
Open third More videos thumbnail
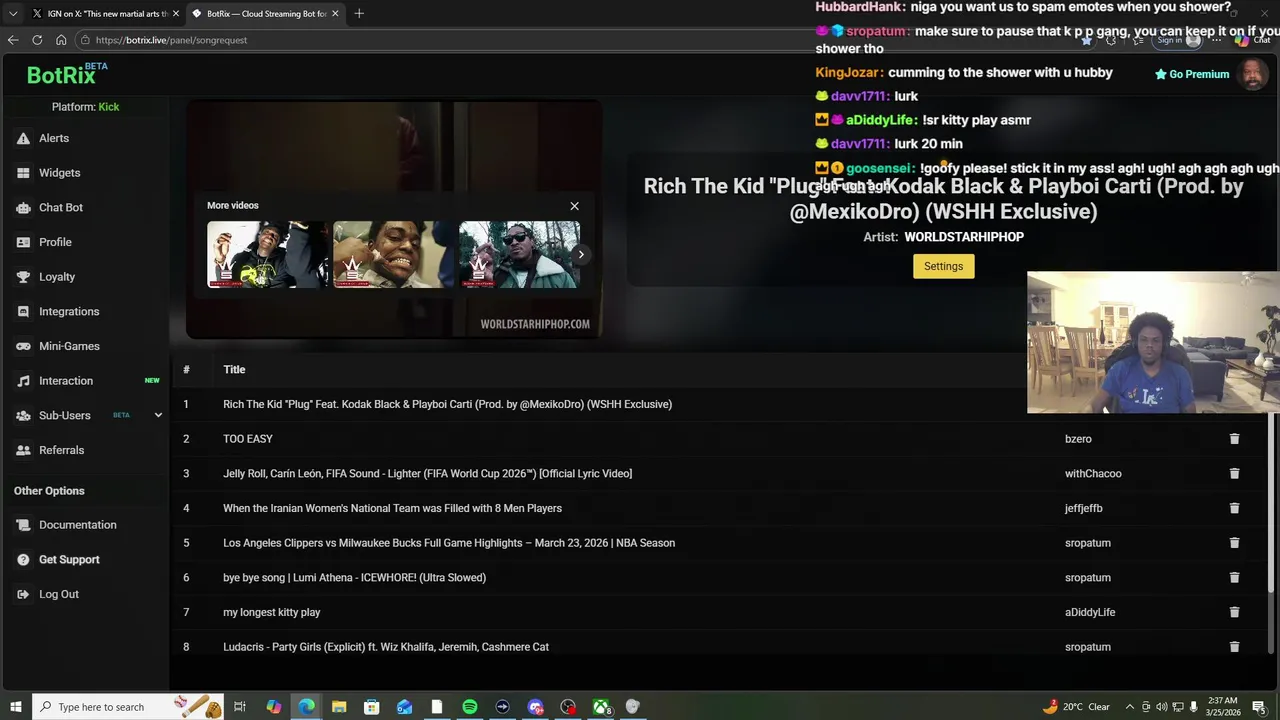519,255
